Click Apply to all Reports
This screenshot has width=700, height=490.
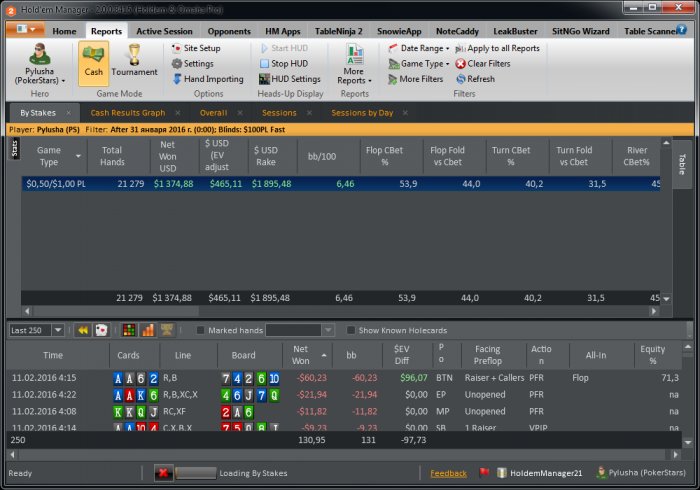497,48
